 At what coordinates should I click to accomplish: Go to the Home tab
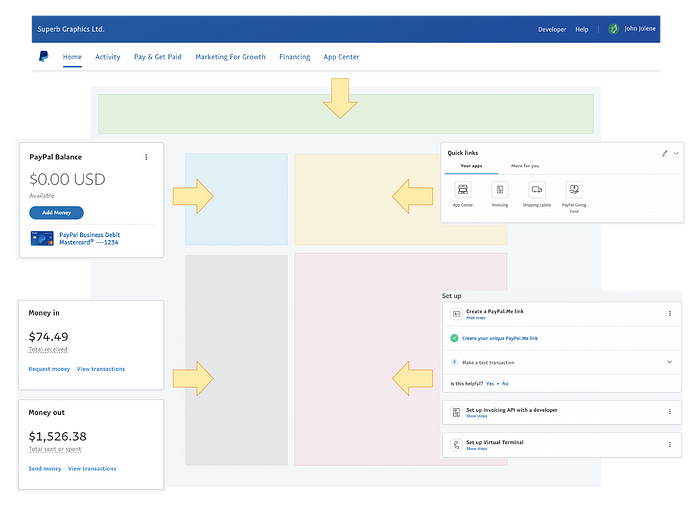coord(72,57)
